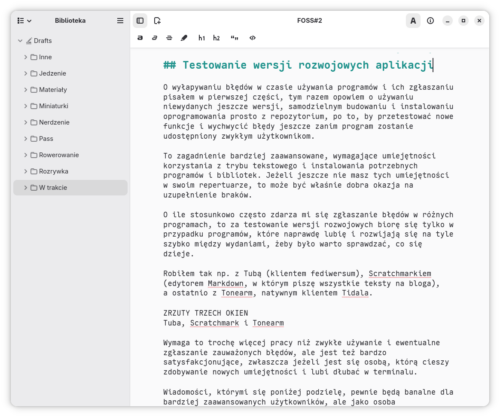
Task: Expand the Nerdzenie folder
Action: tap(26, 122)
